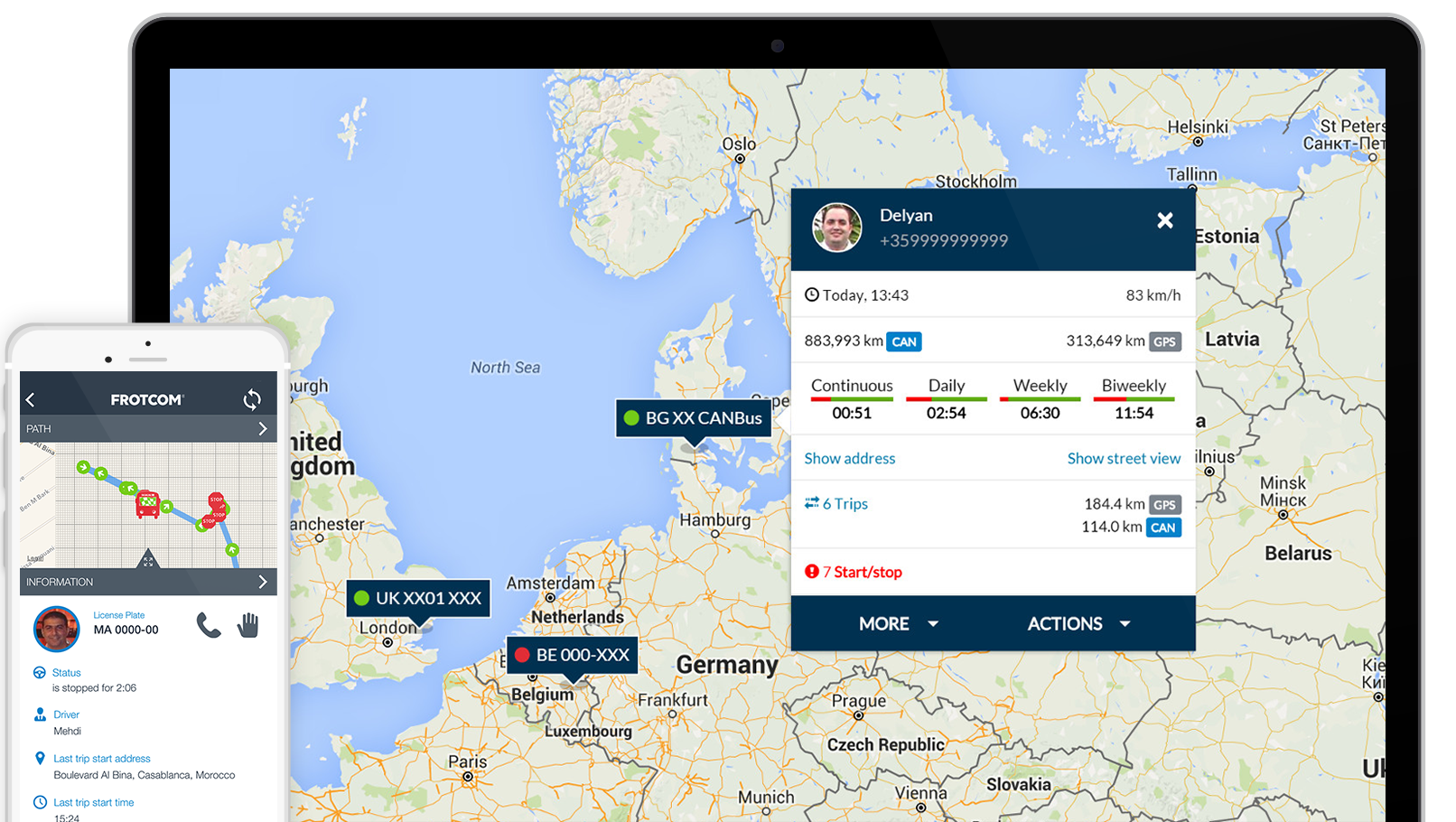The width and height of the screenshot is (1456, 822).
Task: Tap the refresh icon in Frotcom header
Action: point(252,399)
